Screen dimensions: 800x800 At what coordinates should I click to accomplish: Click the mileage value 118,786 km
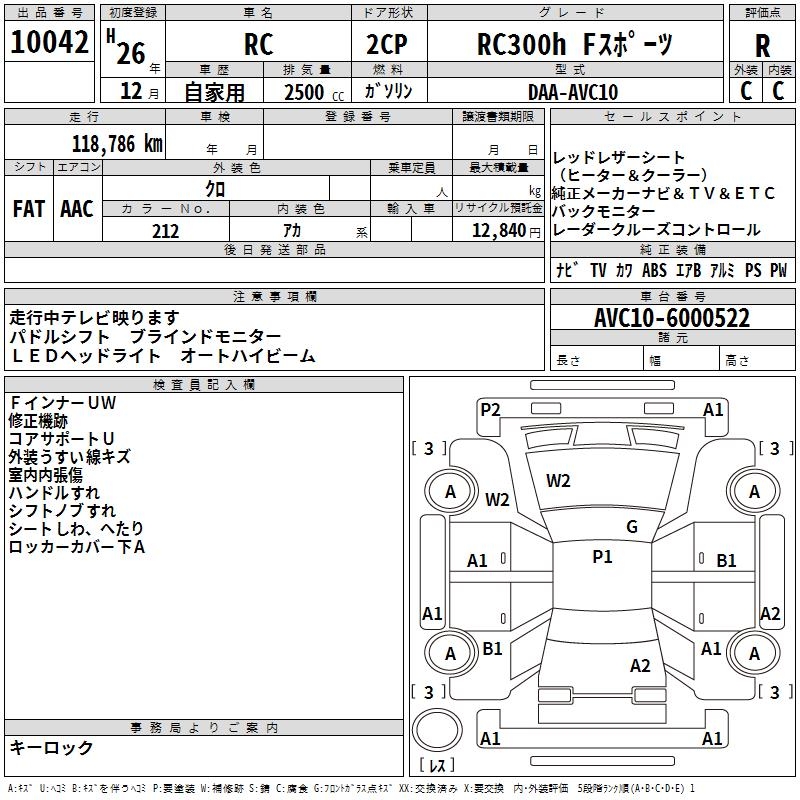click(x=117, y=143)
